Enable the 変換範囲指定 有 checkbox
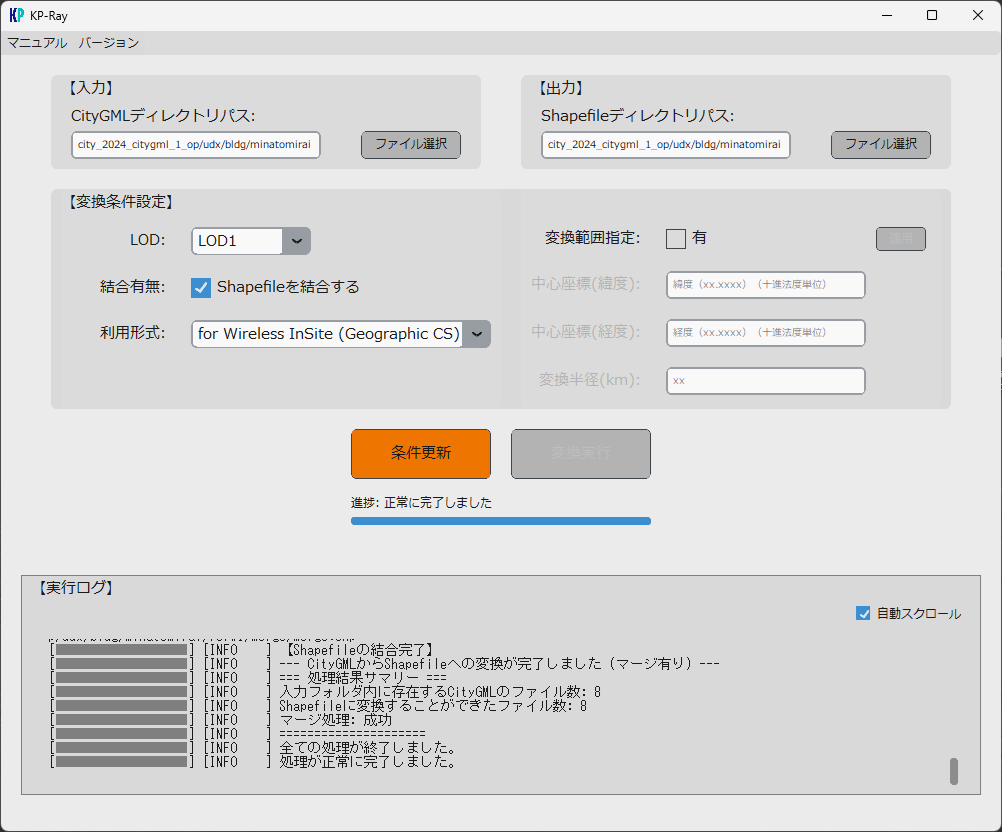1002x832 pixels. tap(676, 238)
